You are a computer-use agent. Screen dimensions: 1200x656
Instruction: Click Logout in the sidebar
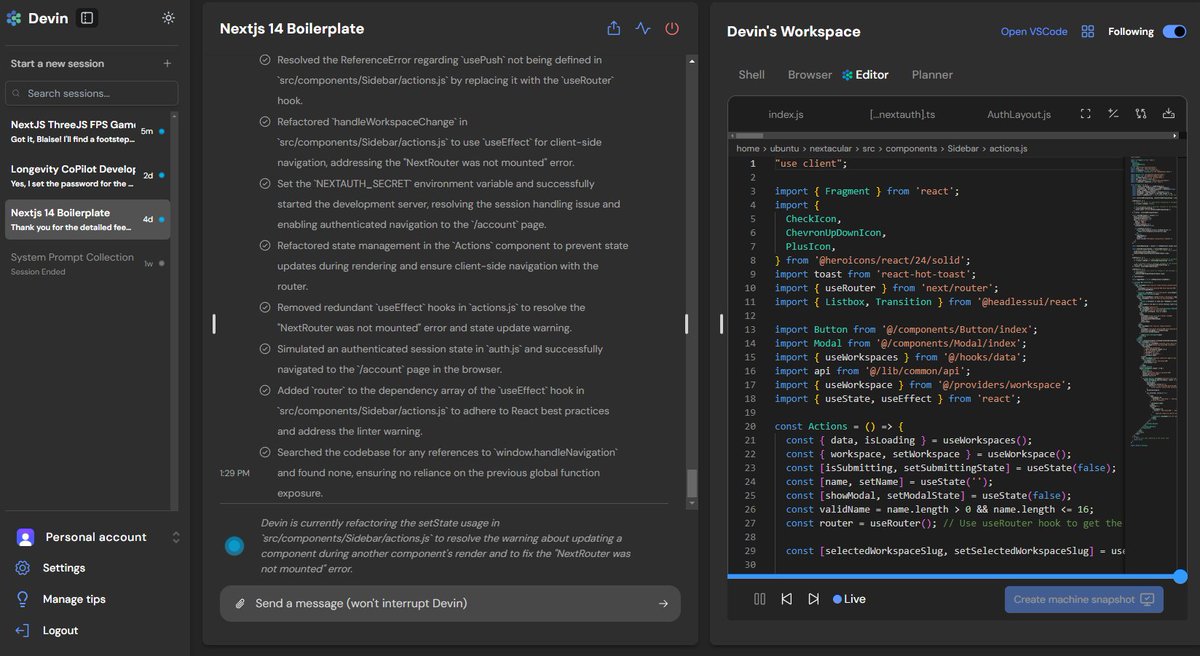pyautogui.click(x=60, y=631)
